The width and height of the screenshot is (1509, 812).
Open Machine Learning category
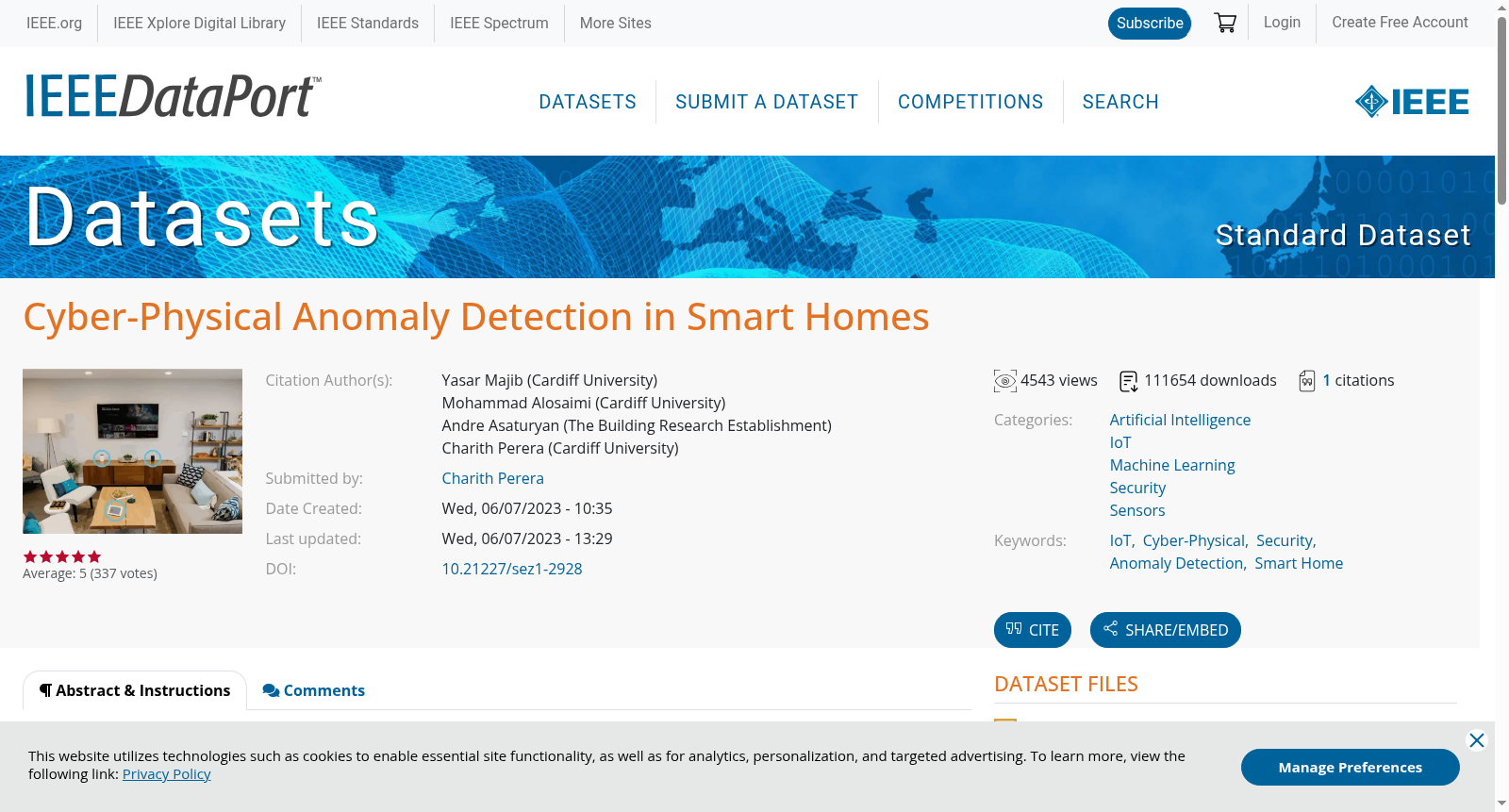pos(1172,465)
